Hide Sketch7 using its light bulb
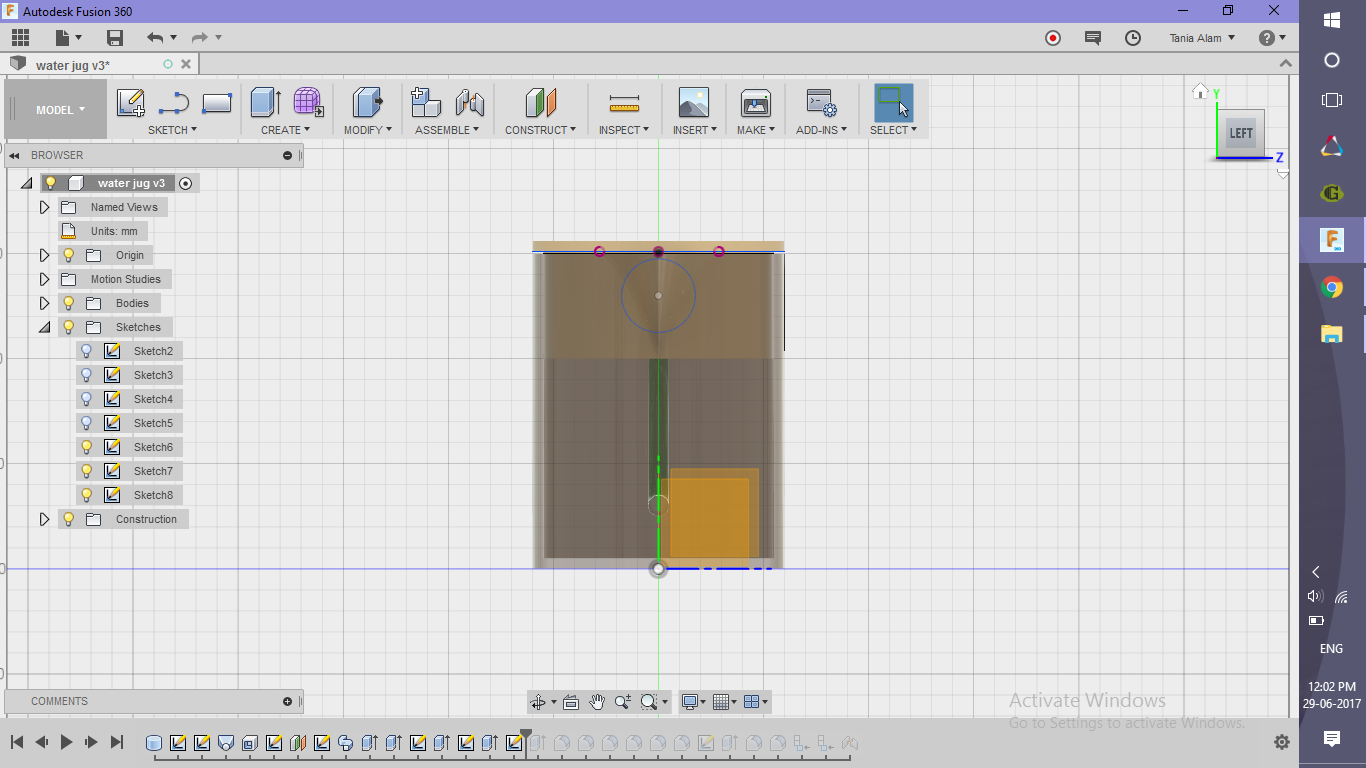The width and height of the screenshot is (1366, 768). [87, 471]
